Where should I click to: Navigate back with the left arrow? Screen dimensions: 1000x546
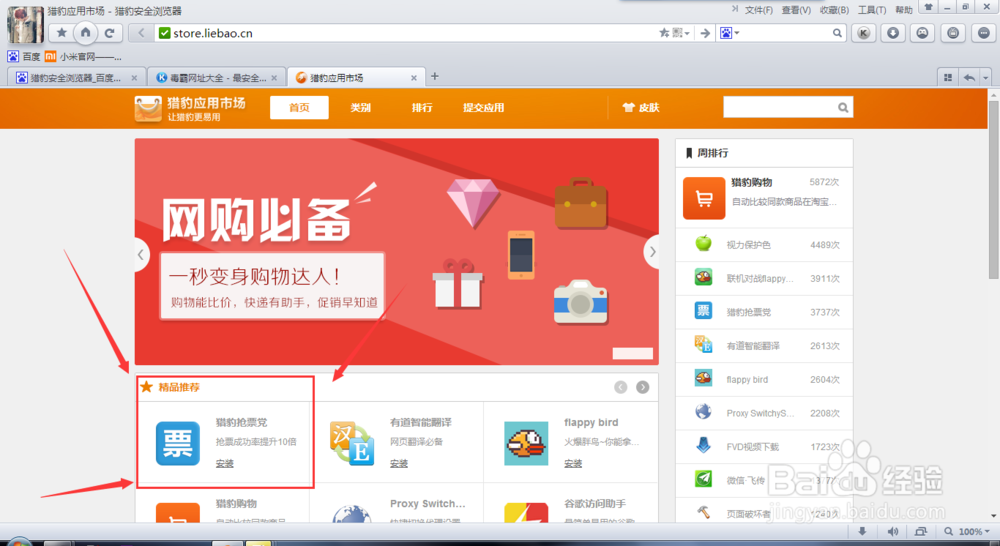click(141, 33)
